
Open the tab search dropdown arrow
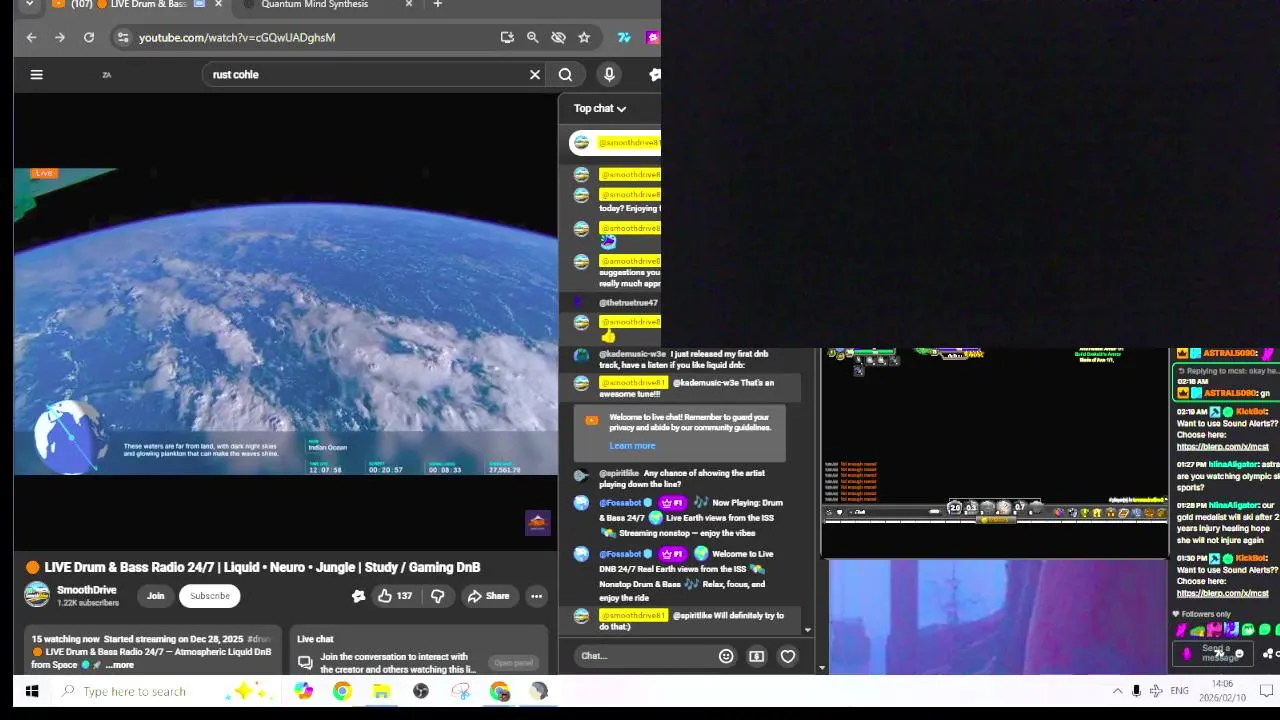click(x=29, y=5)
